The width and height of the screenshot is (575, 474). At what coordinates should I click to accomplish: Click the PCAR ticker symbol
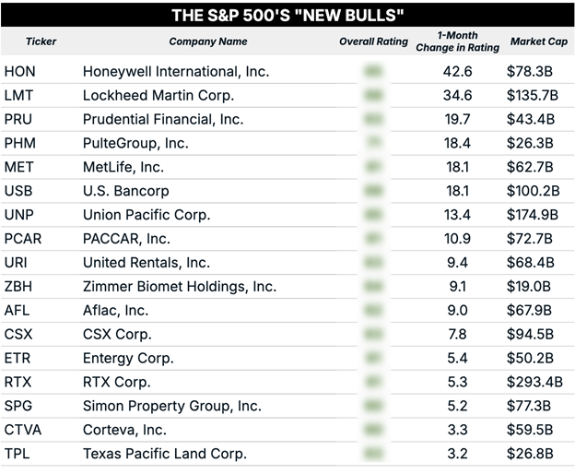pyautogui.click(x=23, y=239)
